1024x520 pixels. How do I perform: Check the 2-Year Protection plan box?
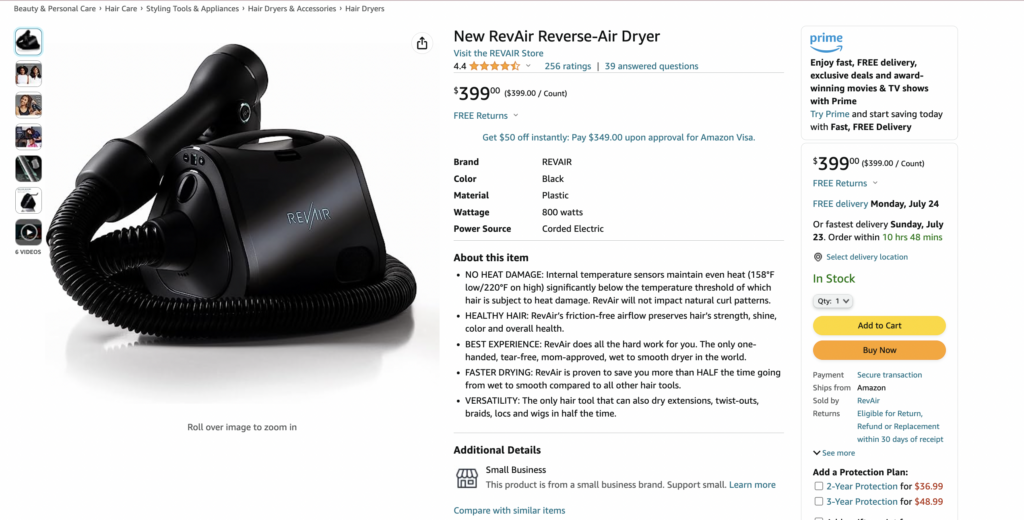[x=818, y=486]
